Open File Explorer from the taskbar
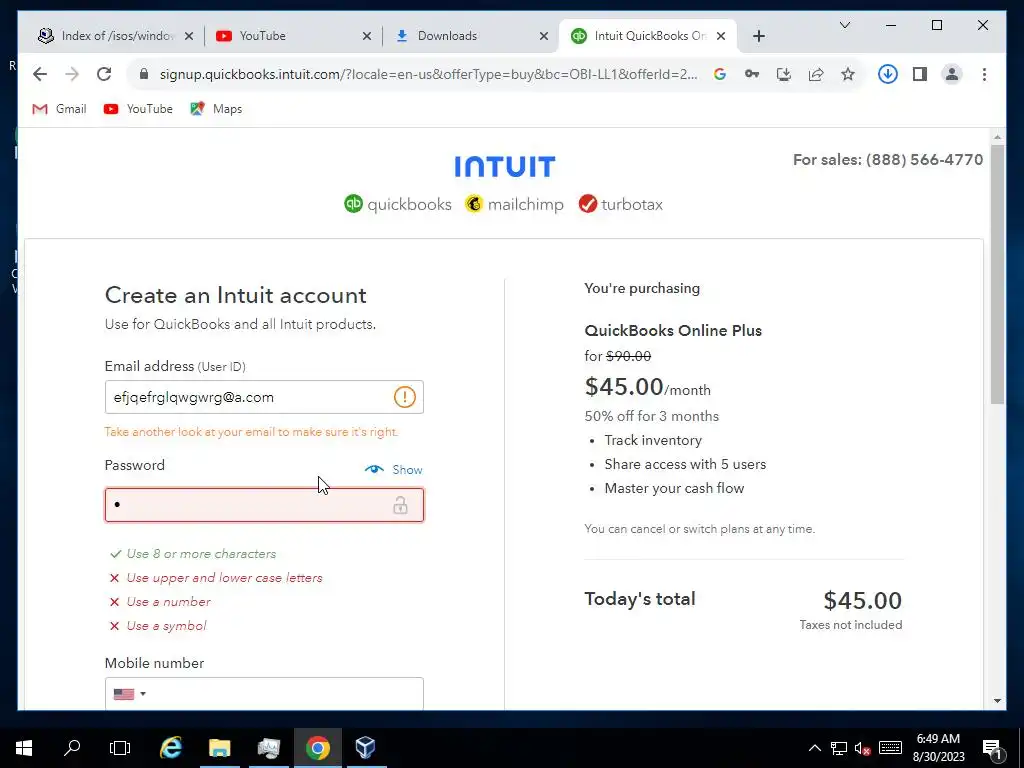Viewport: 1024px width, 768px height. pos(220,748)
